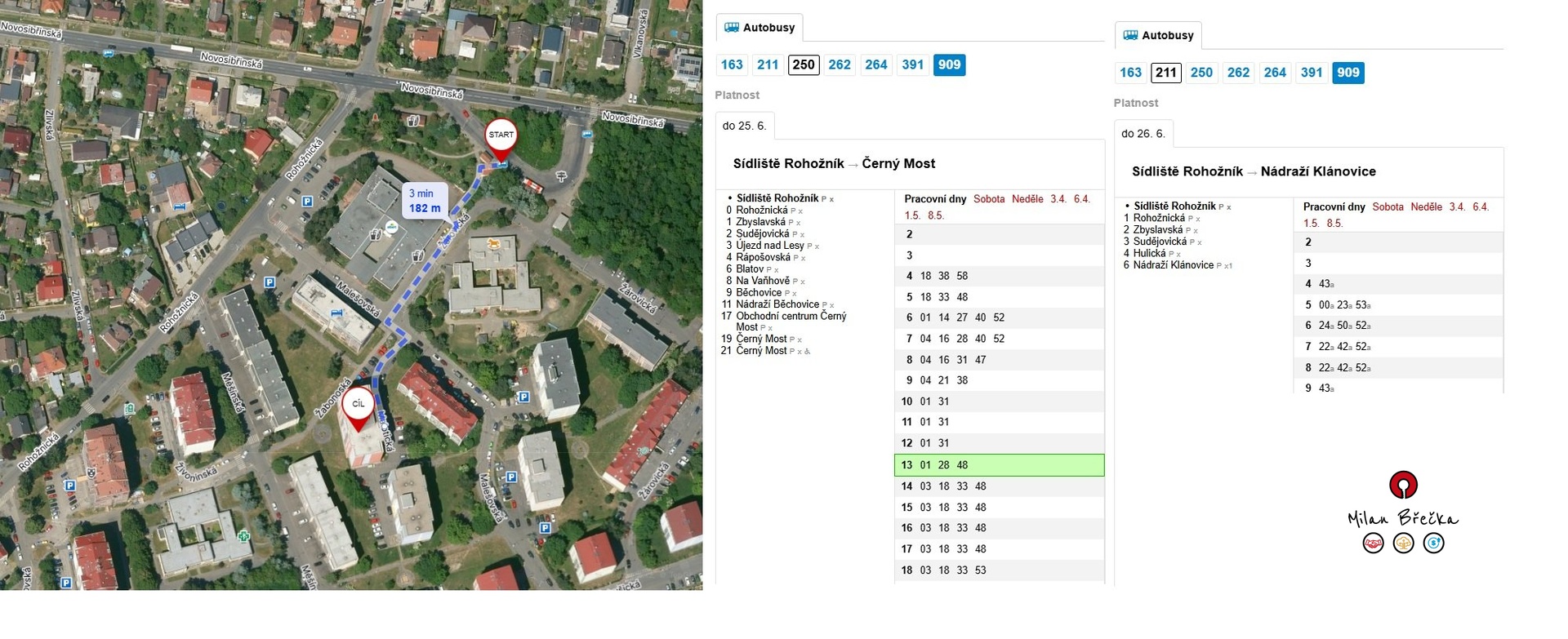The width and height of the screenshot is (1568, 639).
Task: Click the red keyhole logo
Action: coord(1403,486)
